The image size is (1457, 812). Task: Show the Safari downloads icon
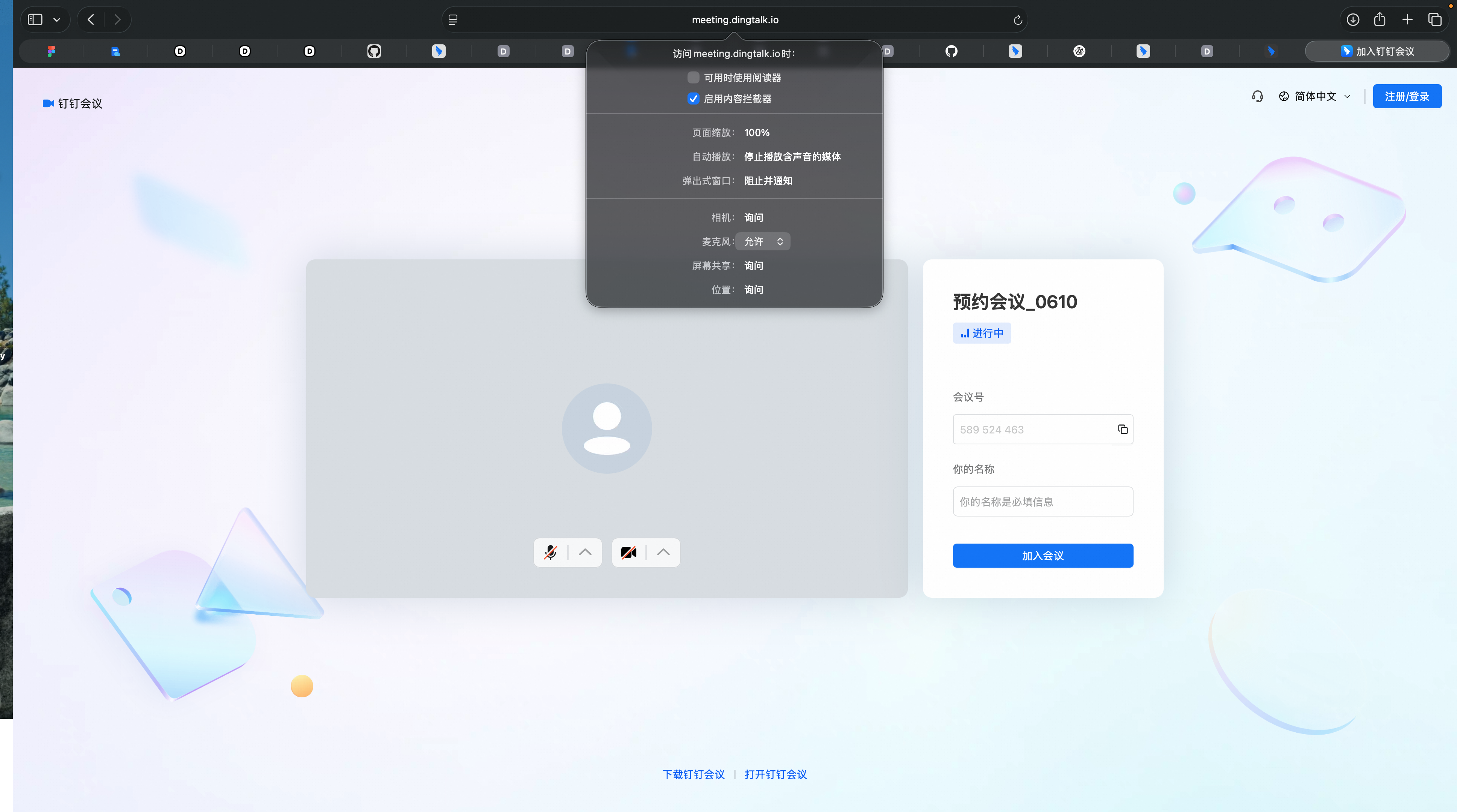pyautogui.click(x=1352, y=20)
